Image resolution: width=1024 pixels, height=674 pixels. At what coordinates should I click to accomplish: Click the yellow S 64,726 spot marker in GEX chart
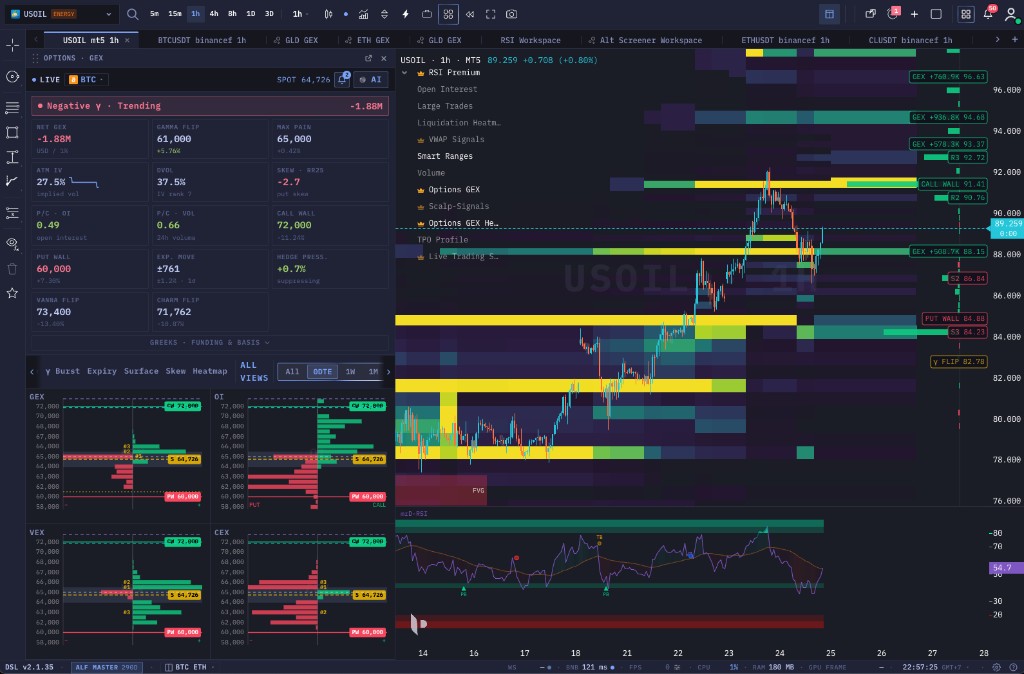point(185,460)
